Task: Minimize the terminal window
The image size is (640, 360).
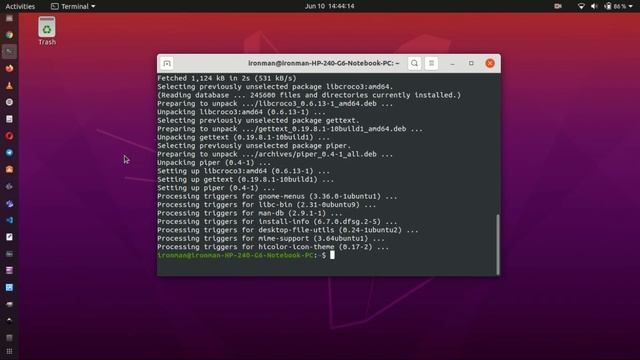Action: point(452,63)
